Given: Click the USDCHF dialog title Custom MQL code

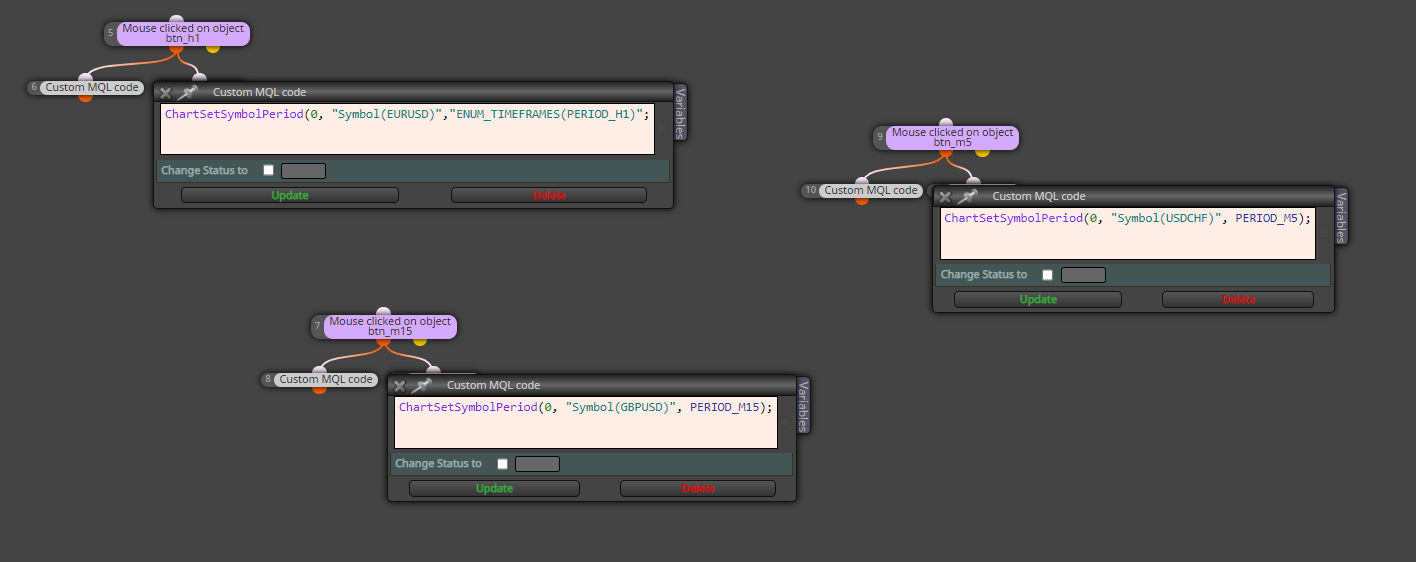Looking at the screenshot, I should click(1038, 196).
